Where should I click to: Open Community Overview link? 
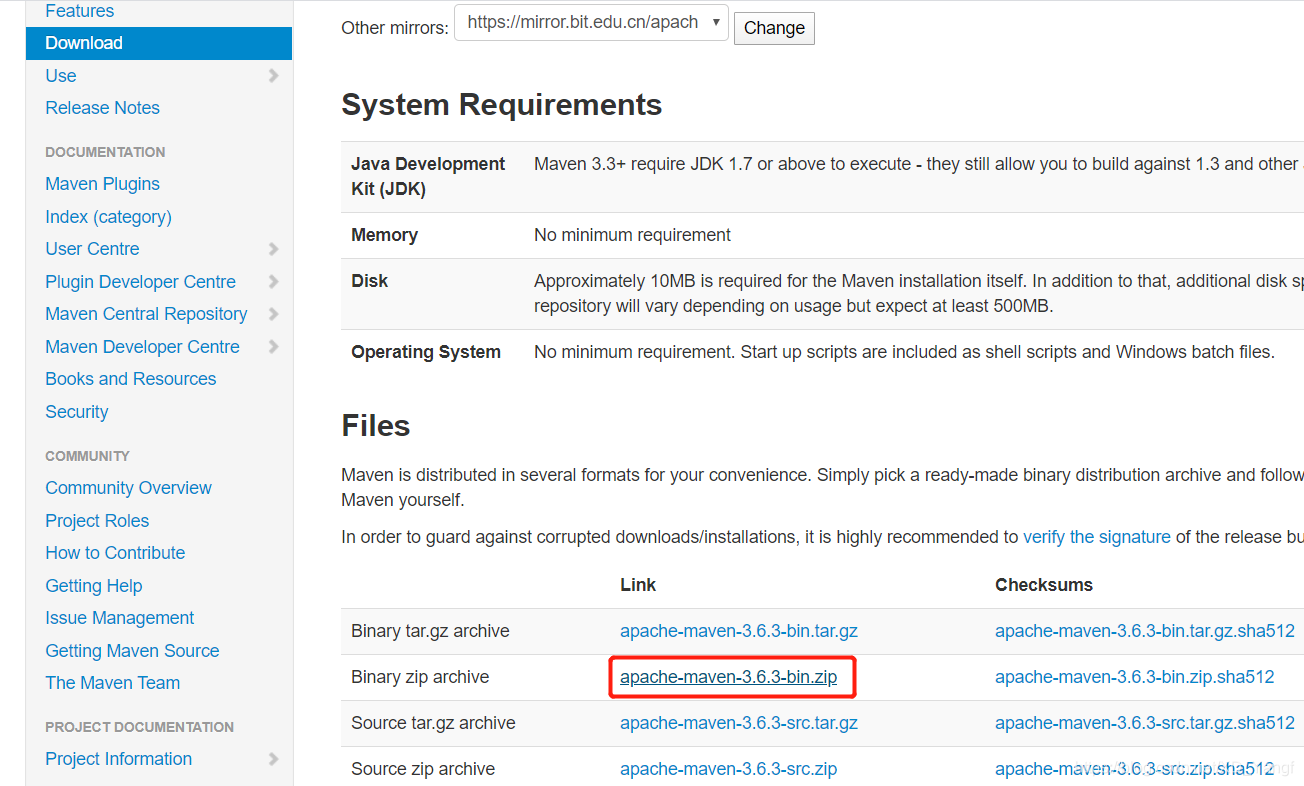click(x=128, y=488)
